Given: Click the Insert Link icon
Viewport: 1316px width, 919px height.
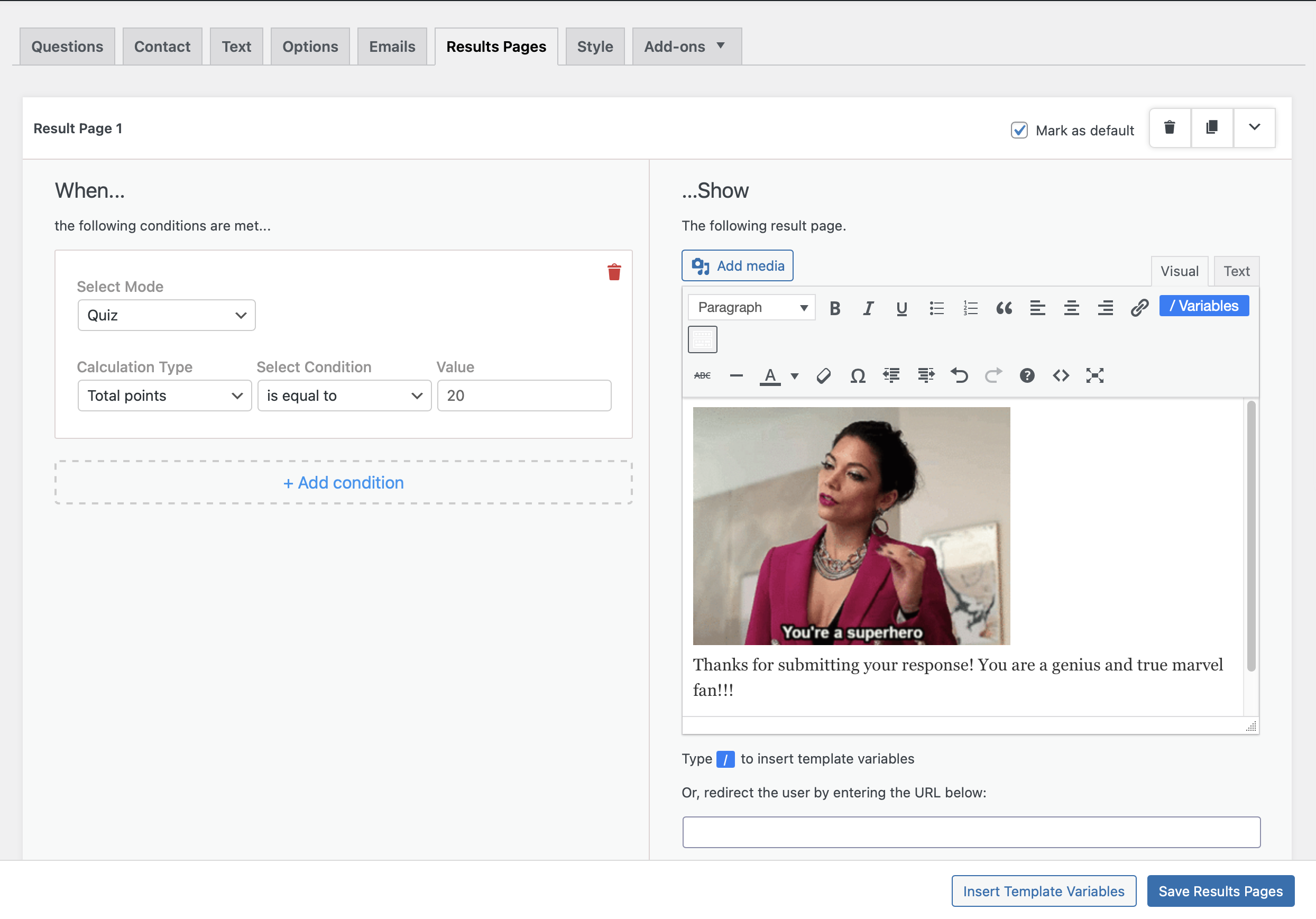Looking at the screenshot, I should pyautogui.click(x=1138, y=307).
